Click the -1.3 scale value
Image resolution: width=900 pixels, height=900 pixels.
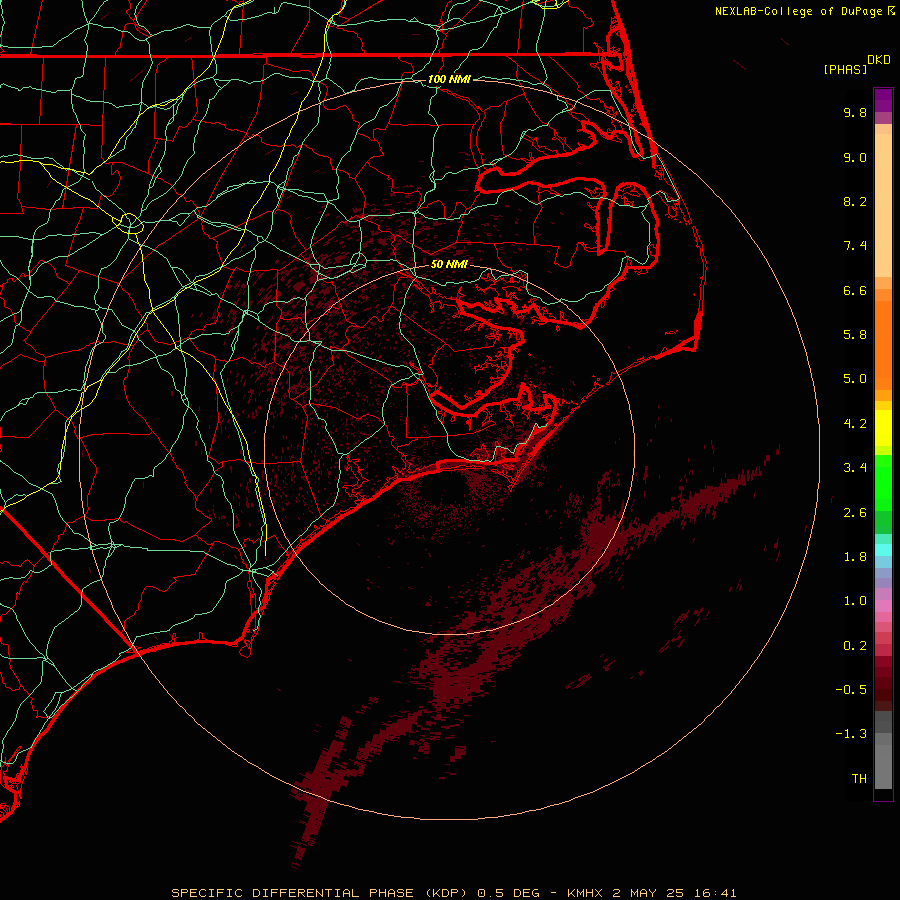pyautogui.click(x=851, y=734)
